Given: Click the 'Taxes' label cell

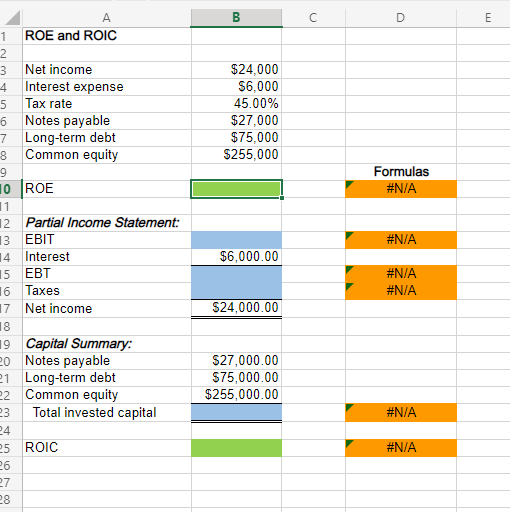Looking at the screenshot, I should click(107, 291).
